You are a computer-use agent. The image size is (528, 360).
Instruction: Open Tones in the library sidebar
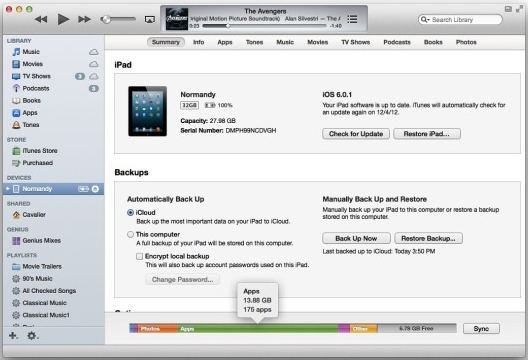tap(31, 125)
